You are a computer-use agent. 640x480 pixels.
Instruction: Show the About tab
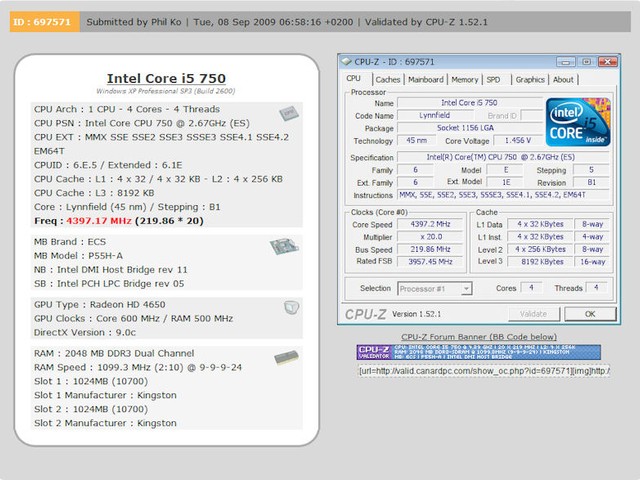point(564,79)
